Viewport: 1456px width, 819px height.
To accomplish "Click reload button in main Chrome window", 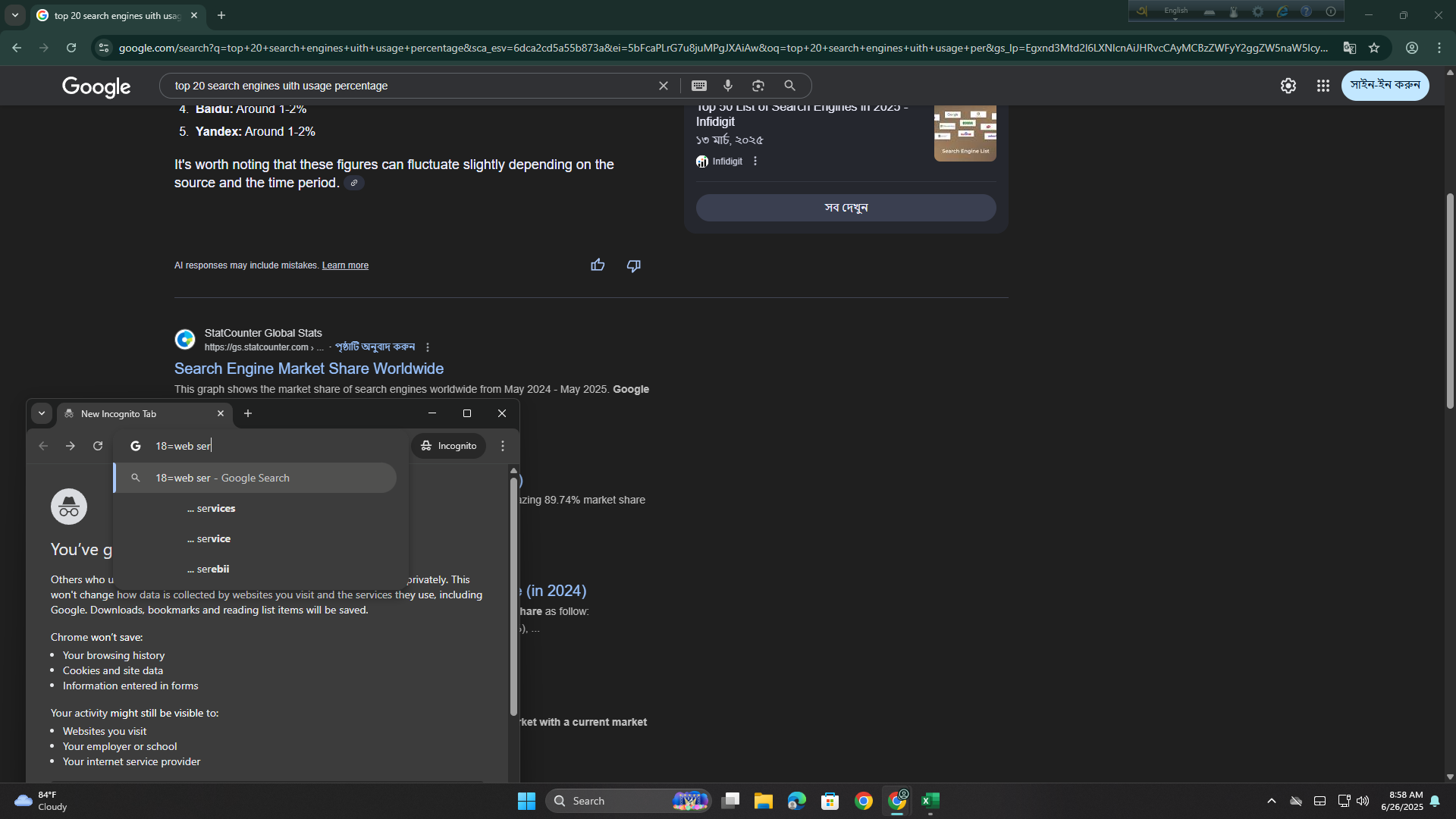I will pyautogui.click(x=71, y=48).
